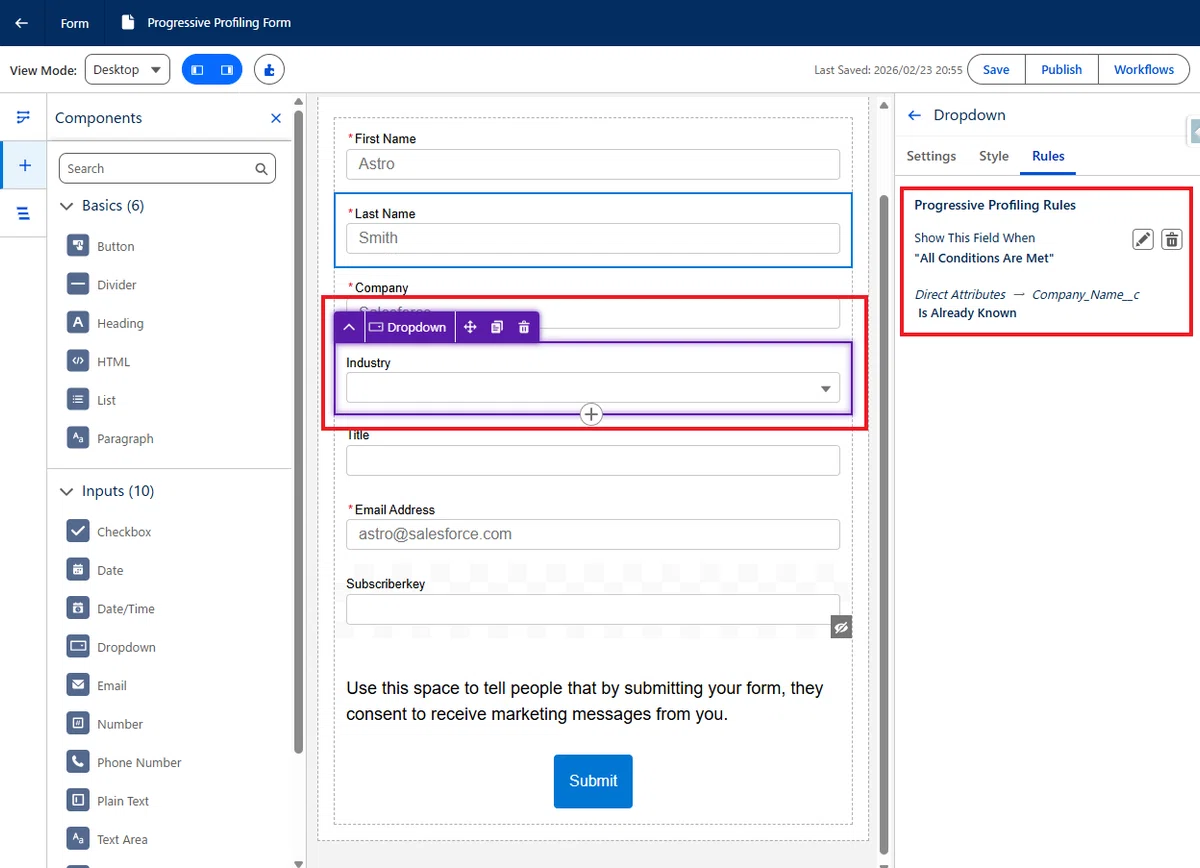Viewport: 1200px width, 868px height.
Task: Select the Divider component icon
Action: [x=78, y=284]
